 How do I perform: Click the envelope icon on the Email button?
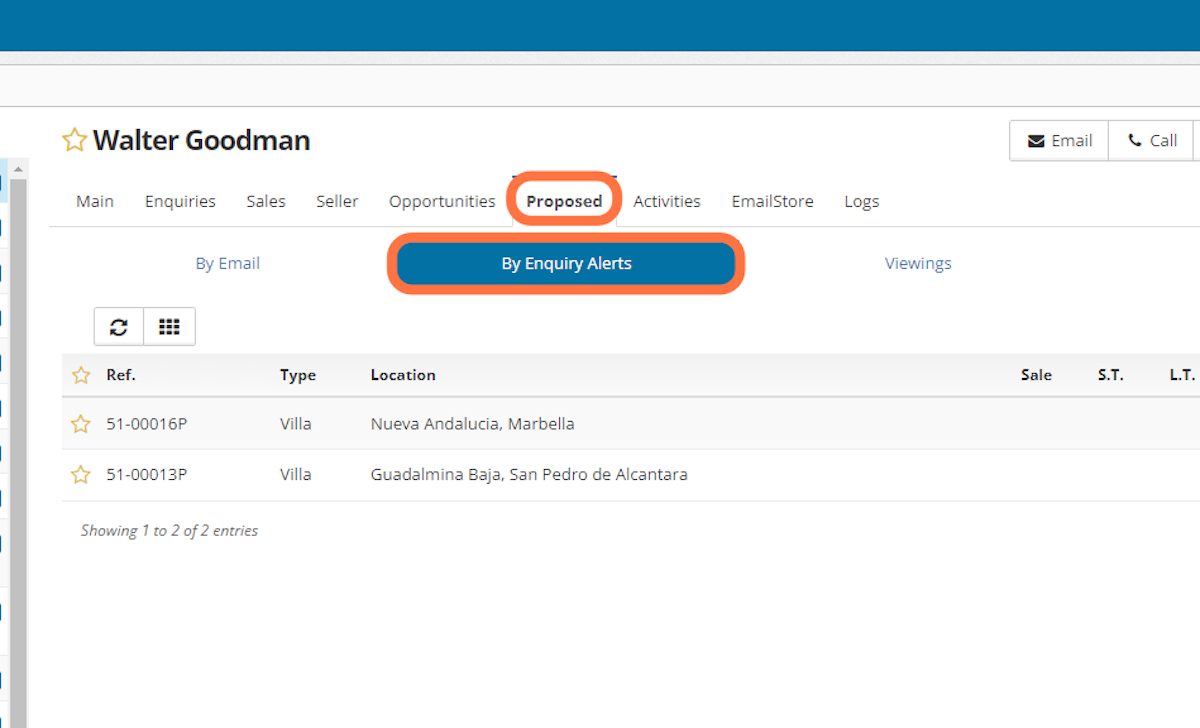tap(1036, 140)
